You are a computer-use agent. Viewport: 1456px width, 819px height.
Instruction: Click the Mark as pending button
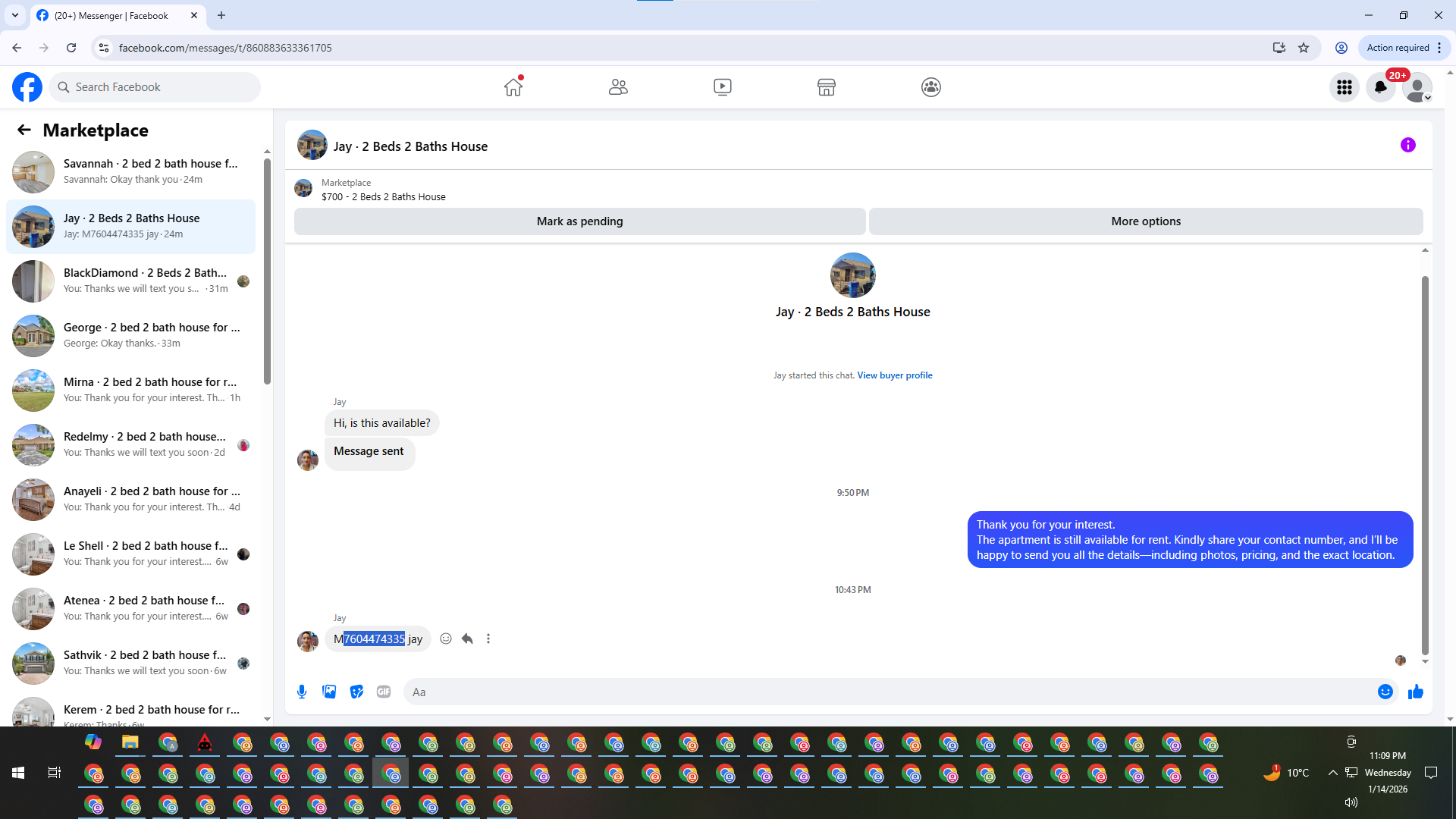(579, 221)
